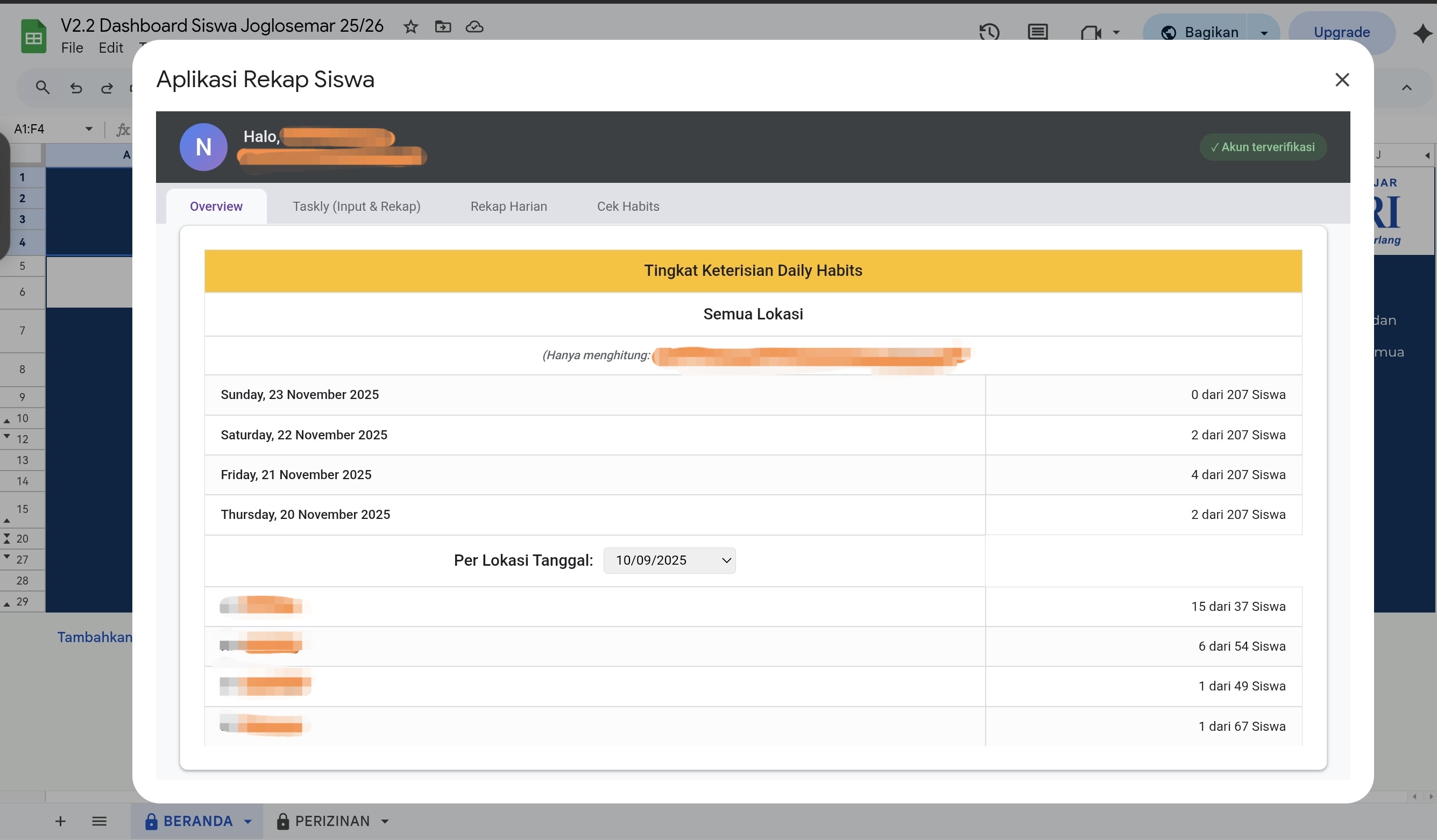Open the comments panel icon
Screen dimensions: 1437x840
1037,32
